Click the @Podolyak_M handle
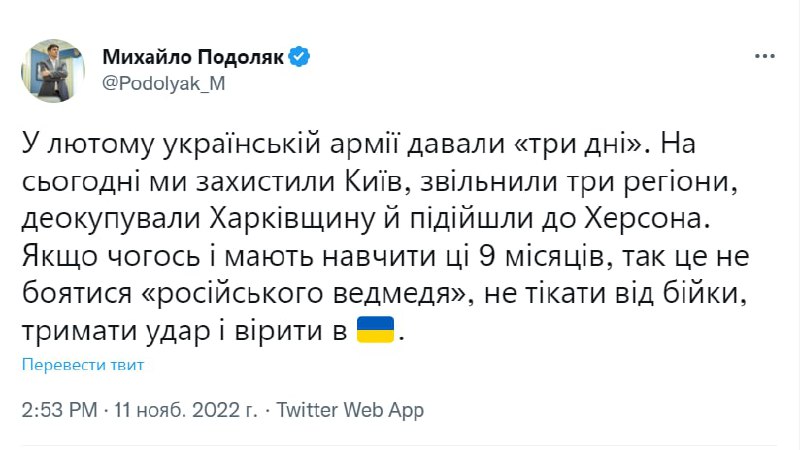 (x=164, y=84)
